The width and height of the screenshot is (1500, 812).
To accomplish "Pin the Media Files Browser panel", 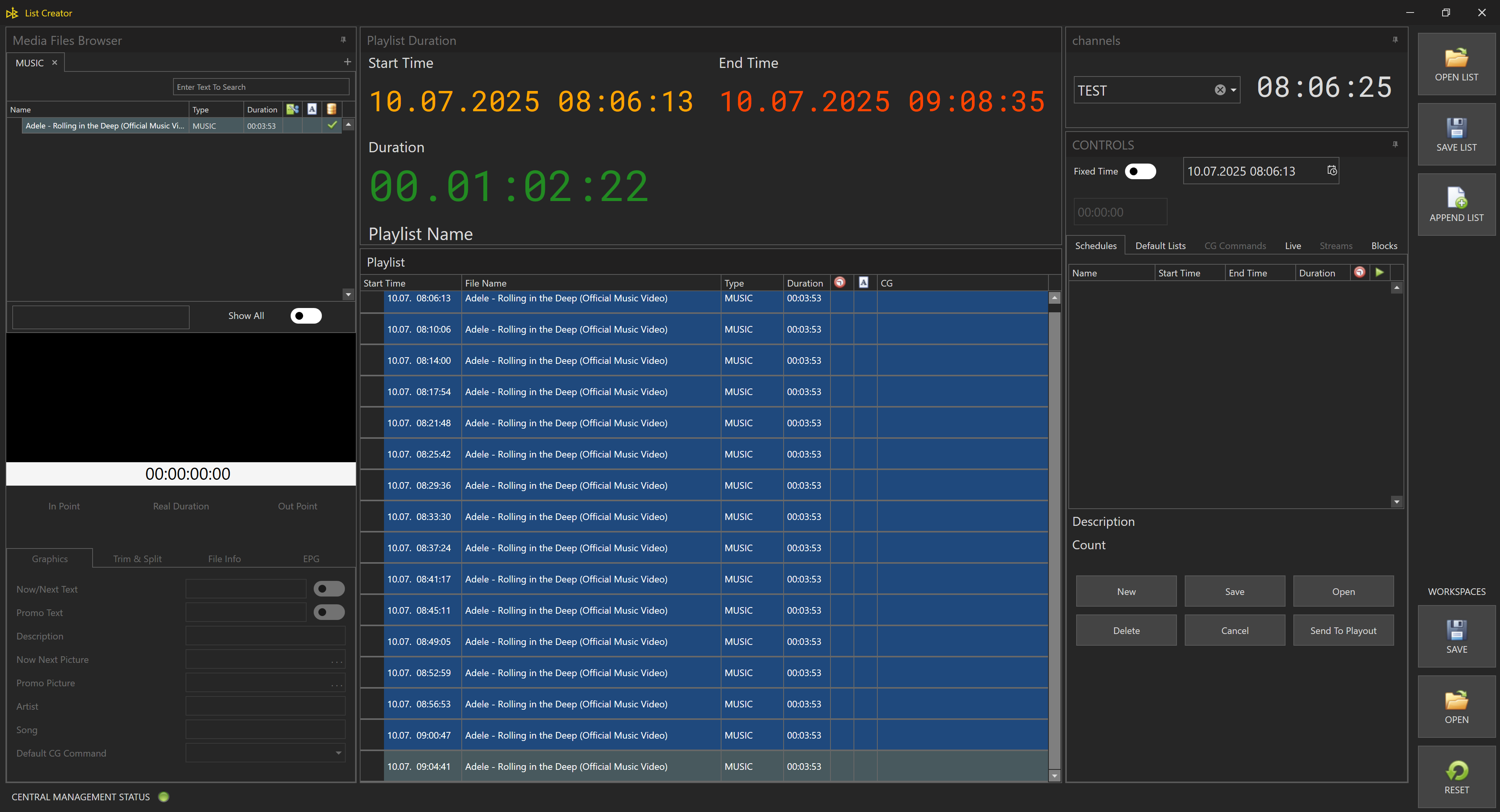I will tap(343, 39).
